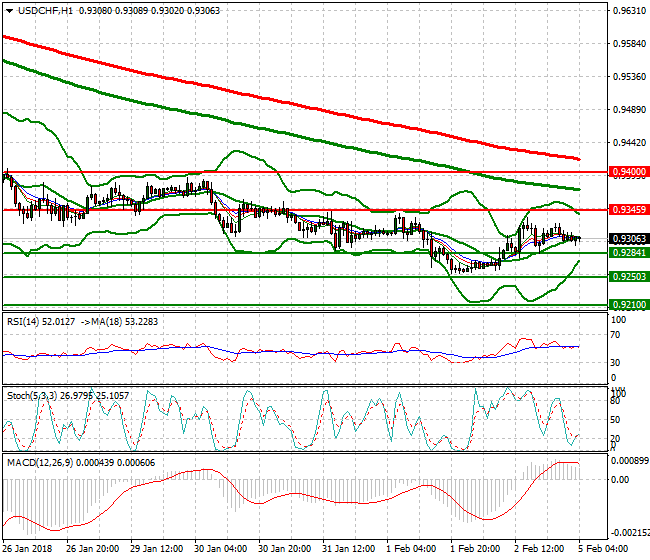Select the 30 Jan 04:00 time axis label
This screenshot has height=560, width=650.
click(221, 549)
